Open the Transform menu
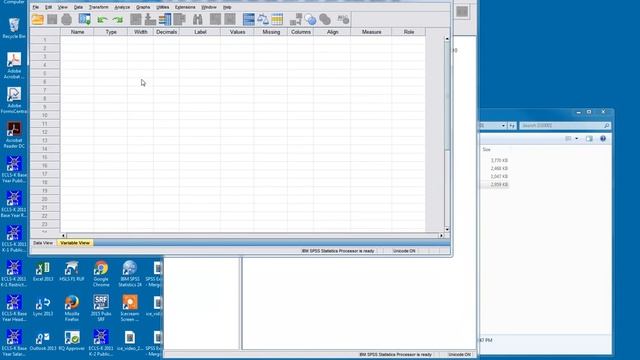 point(99,7)
